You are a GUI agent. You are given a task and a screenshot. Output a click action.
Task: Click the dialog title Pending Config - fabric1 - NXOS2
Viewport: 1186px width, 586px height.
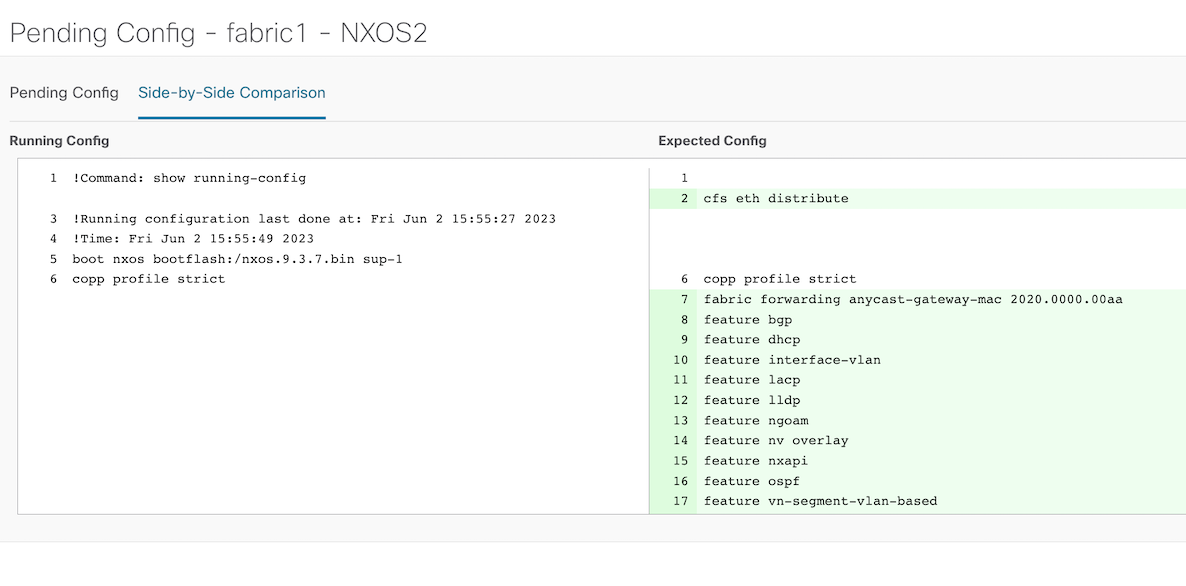tap(219, 32)
